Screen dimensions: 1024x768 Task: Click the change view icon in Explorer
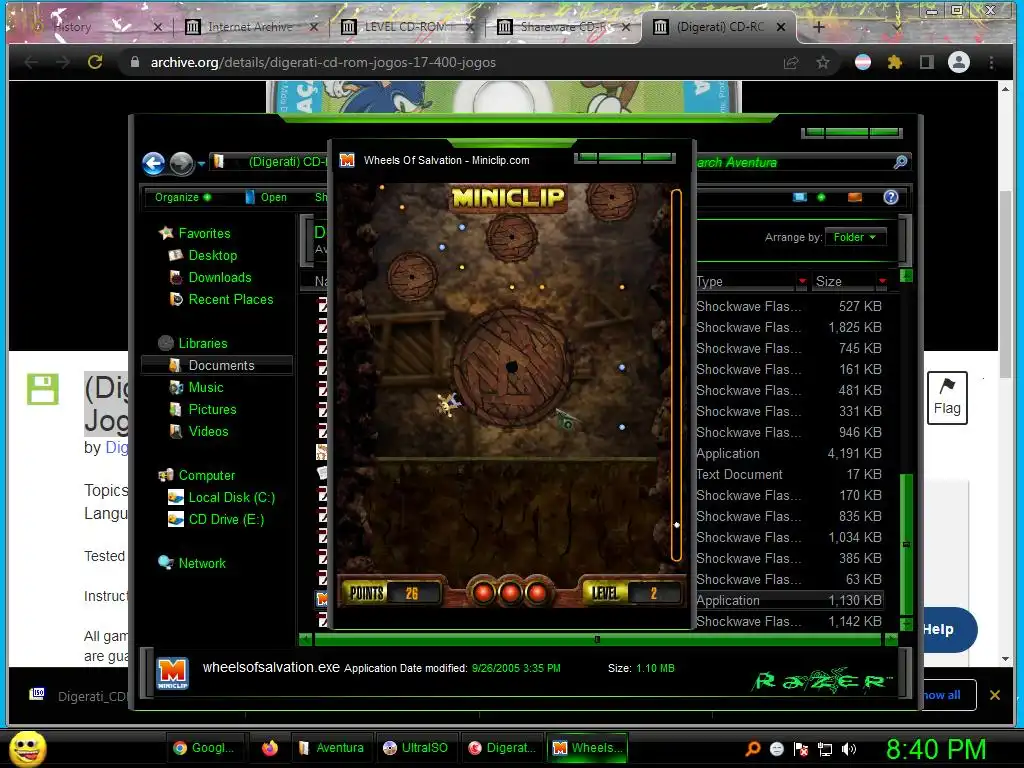[x=800, y=197]
